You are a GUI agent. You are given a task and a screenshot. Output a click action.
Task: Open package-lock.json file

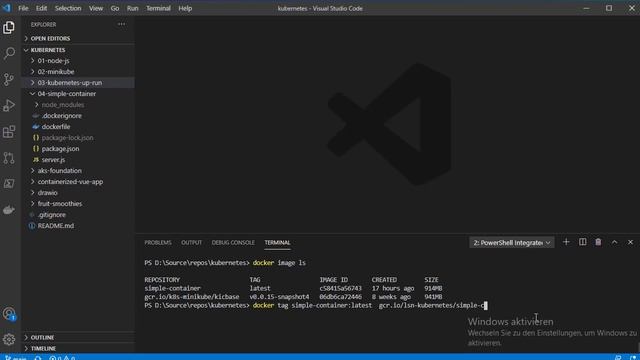pyautogui.click(x=78, y=138)
